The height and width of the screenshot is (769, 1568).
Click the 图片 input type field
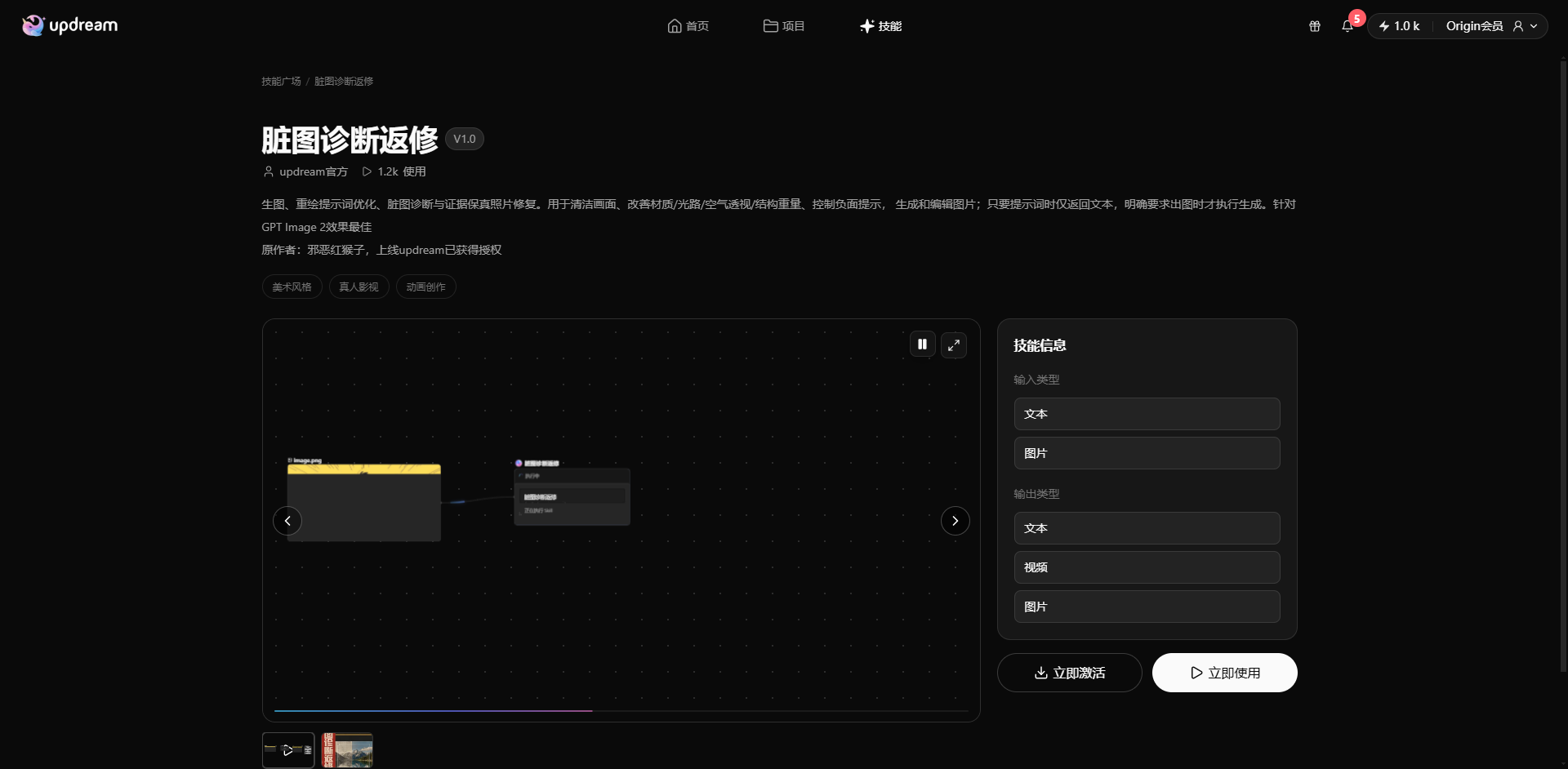pos(1147,453)
